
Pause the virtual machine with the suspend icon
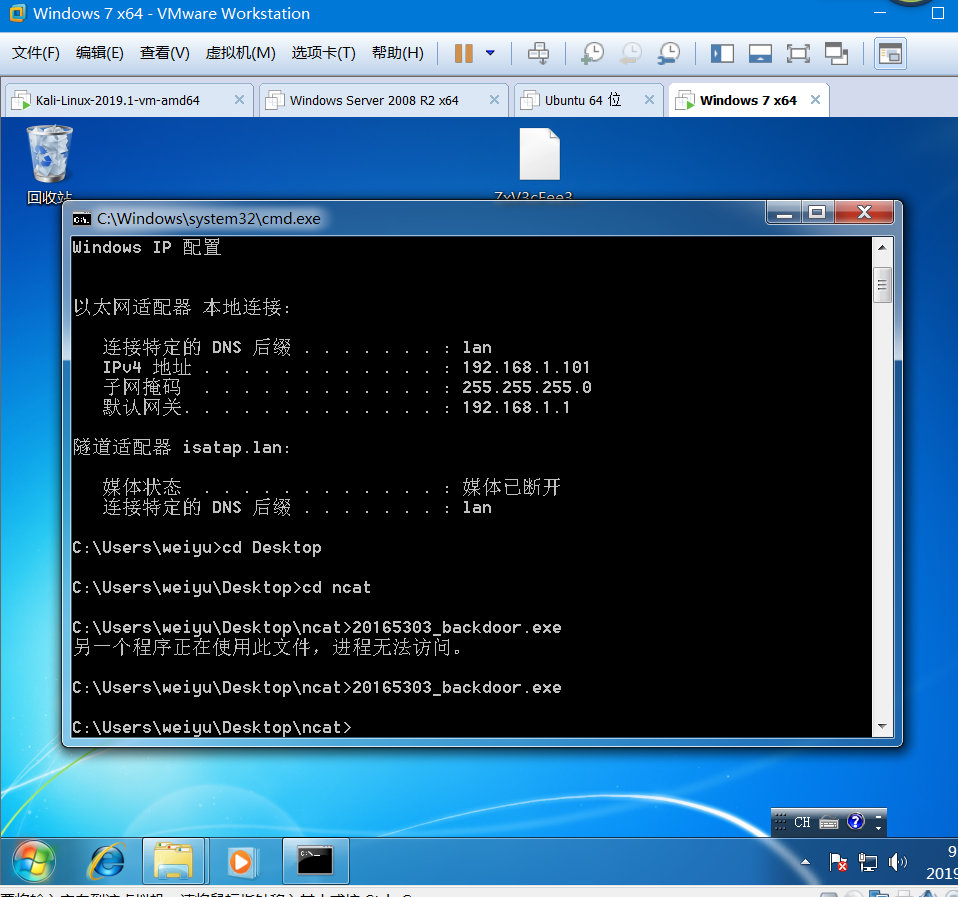[464, 53]
